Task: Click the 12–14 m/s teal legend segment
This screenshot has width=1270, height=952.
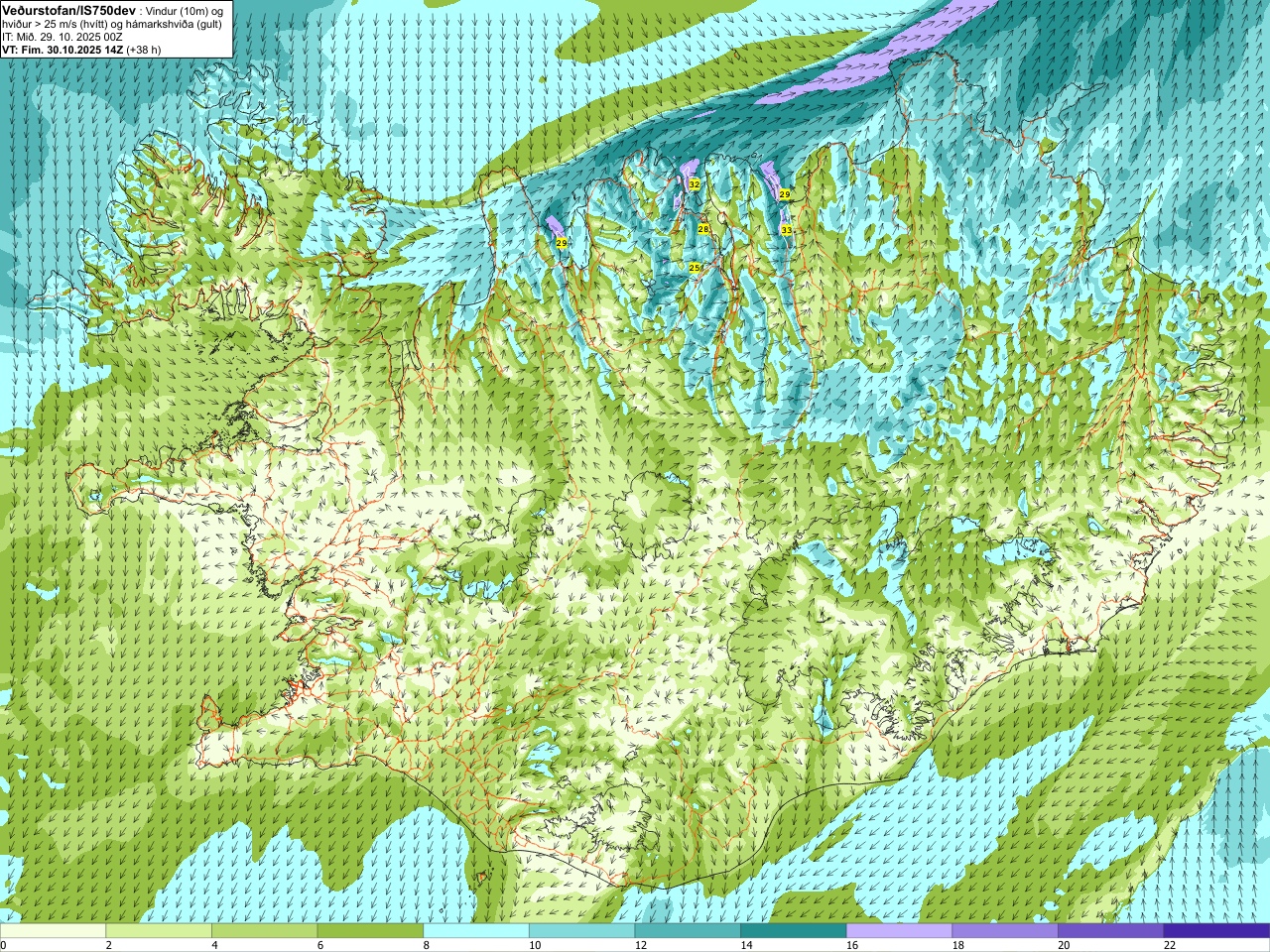Action: click(x=688, y=931)
